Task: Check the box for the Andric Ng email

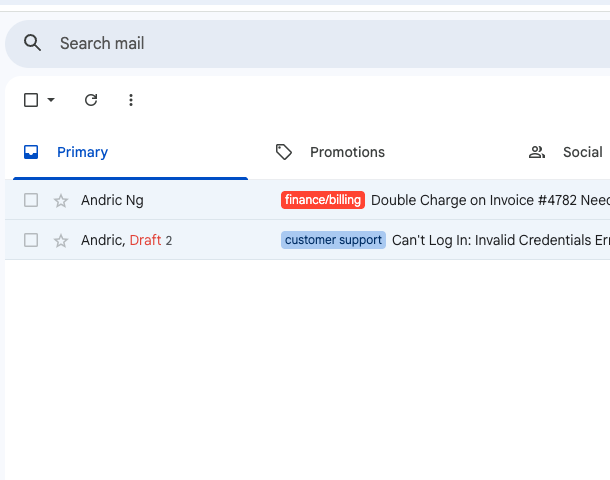Action: click(31, 200)
